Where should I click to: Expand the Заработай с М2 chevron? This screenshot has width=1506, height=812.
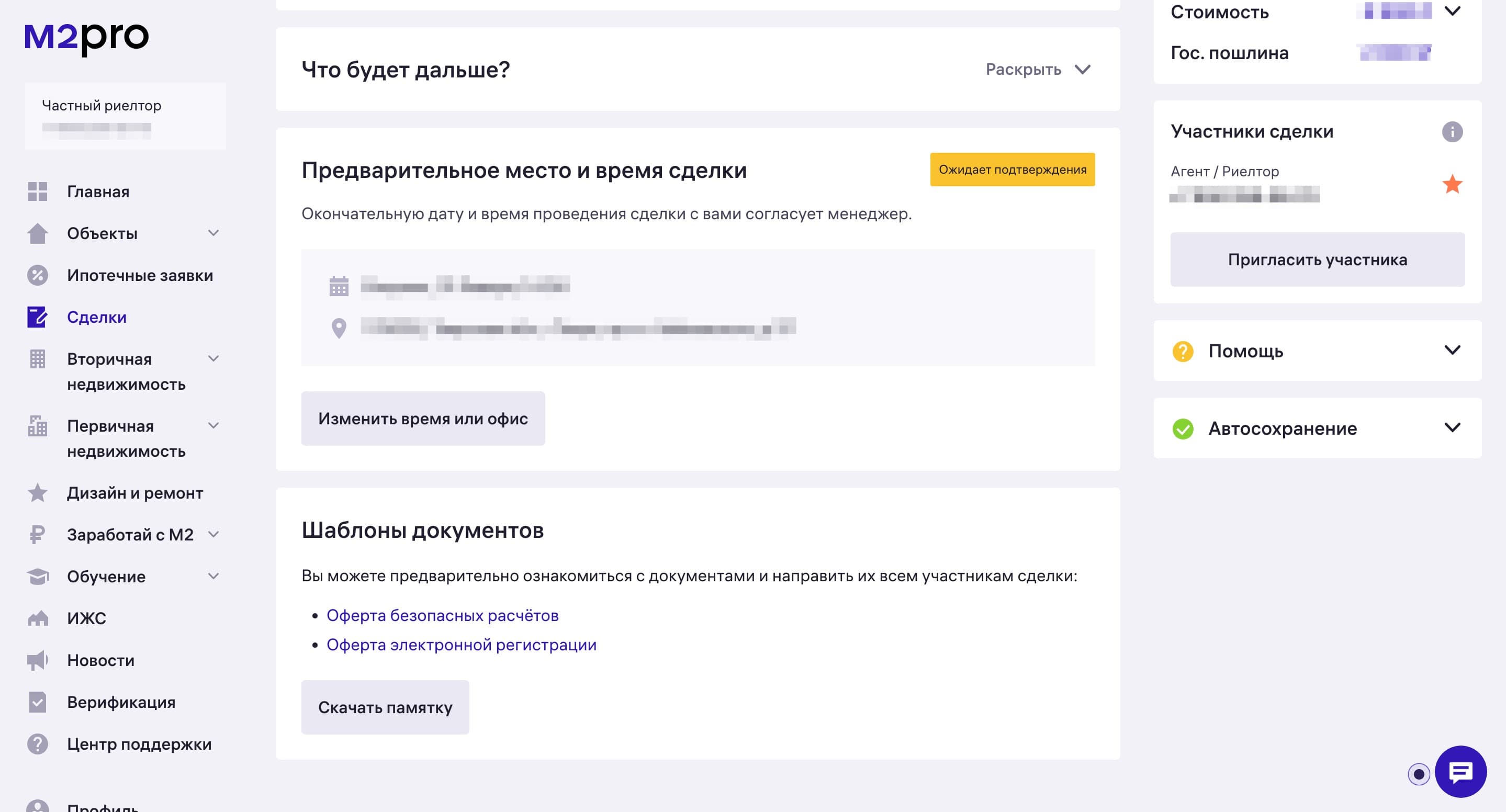pyautogui.click(x=213, y=534)
